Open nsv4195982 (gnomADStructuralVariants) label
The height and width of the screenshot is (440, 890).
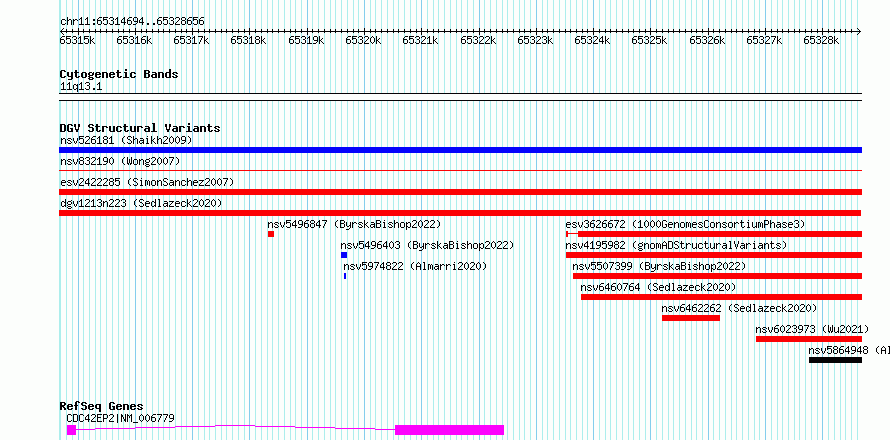(x=676, y=245)
